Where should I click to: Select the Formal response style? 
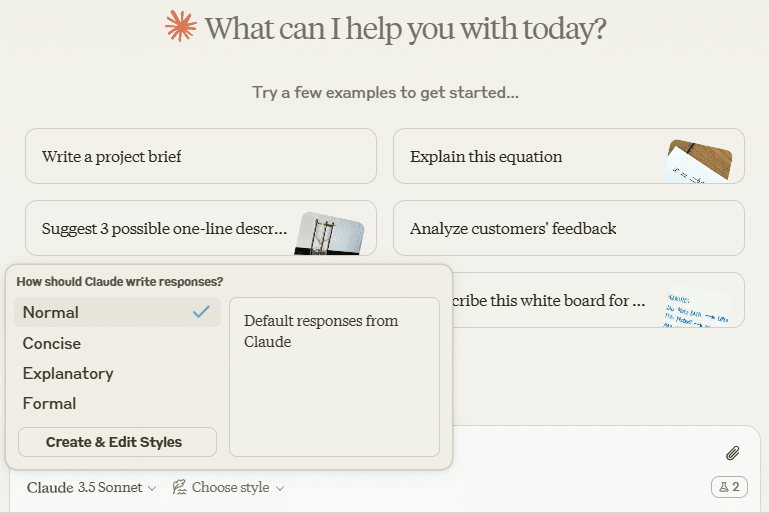(117, 403)
